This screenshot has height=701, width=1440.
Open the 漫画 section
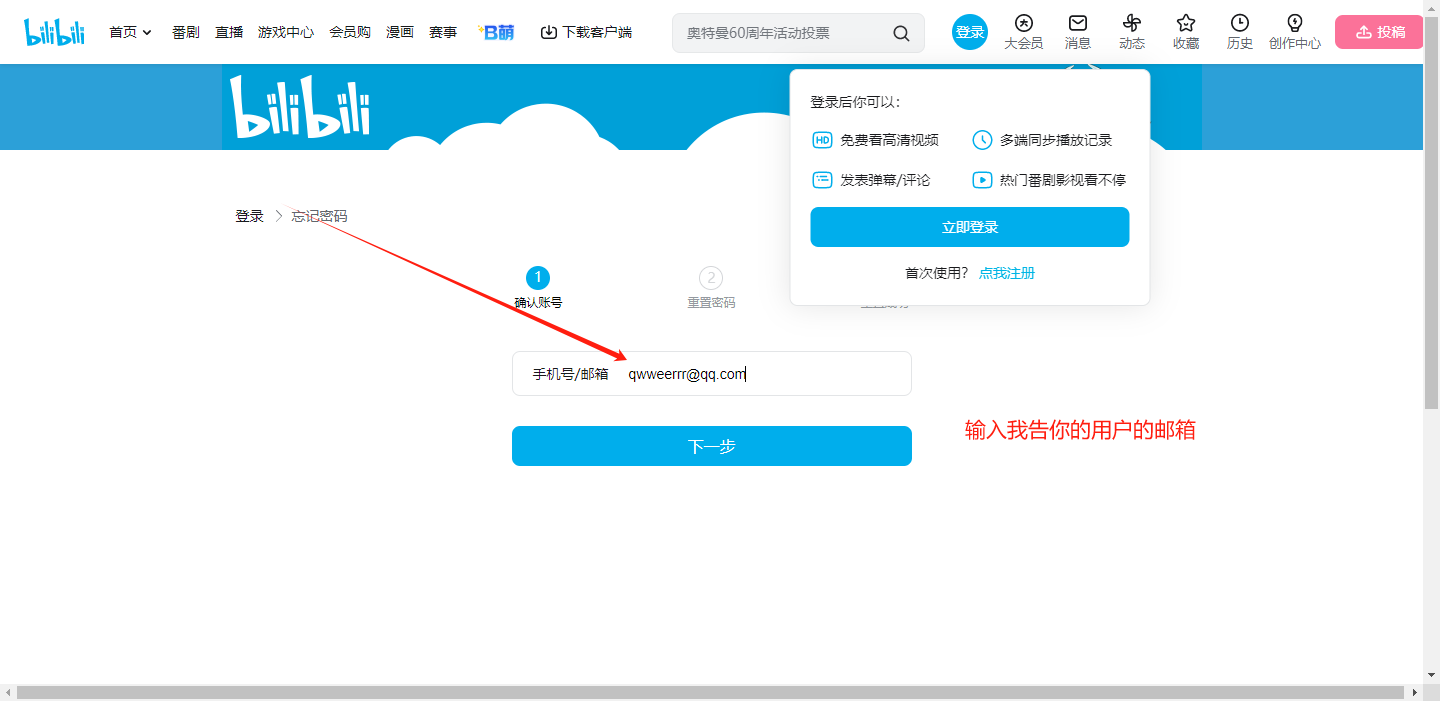(400, 32)
